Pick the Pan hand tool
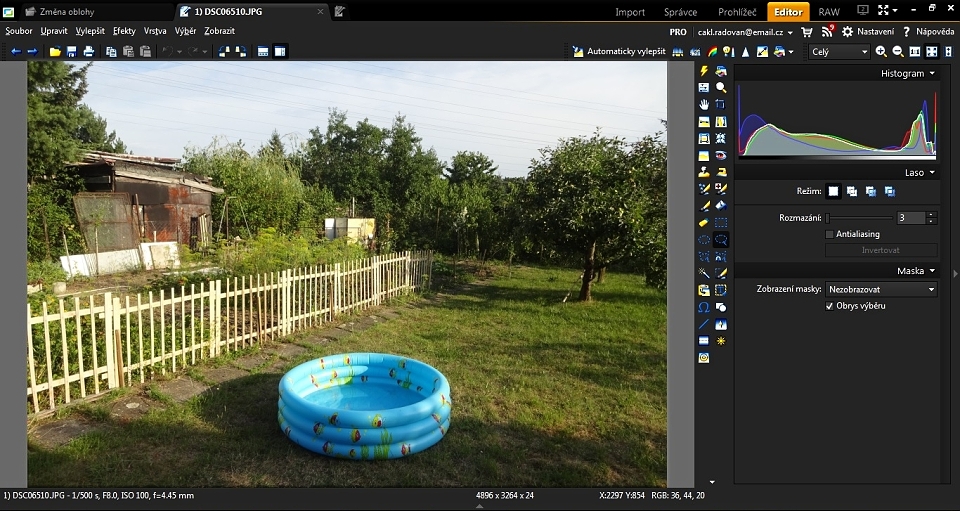 tap(704, 105)
